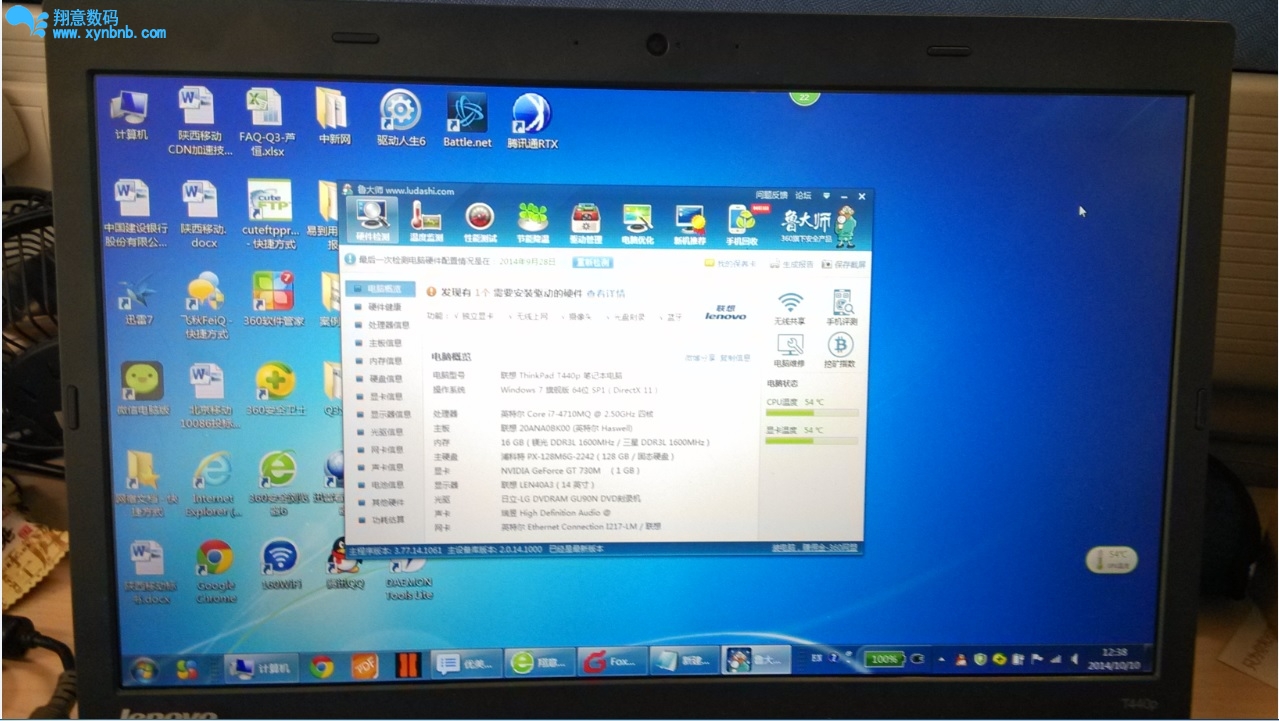The image size is (1279, 721).
Task: Click the Chrome icon in the taskbar
Action: click(x=321, y=665)
